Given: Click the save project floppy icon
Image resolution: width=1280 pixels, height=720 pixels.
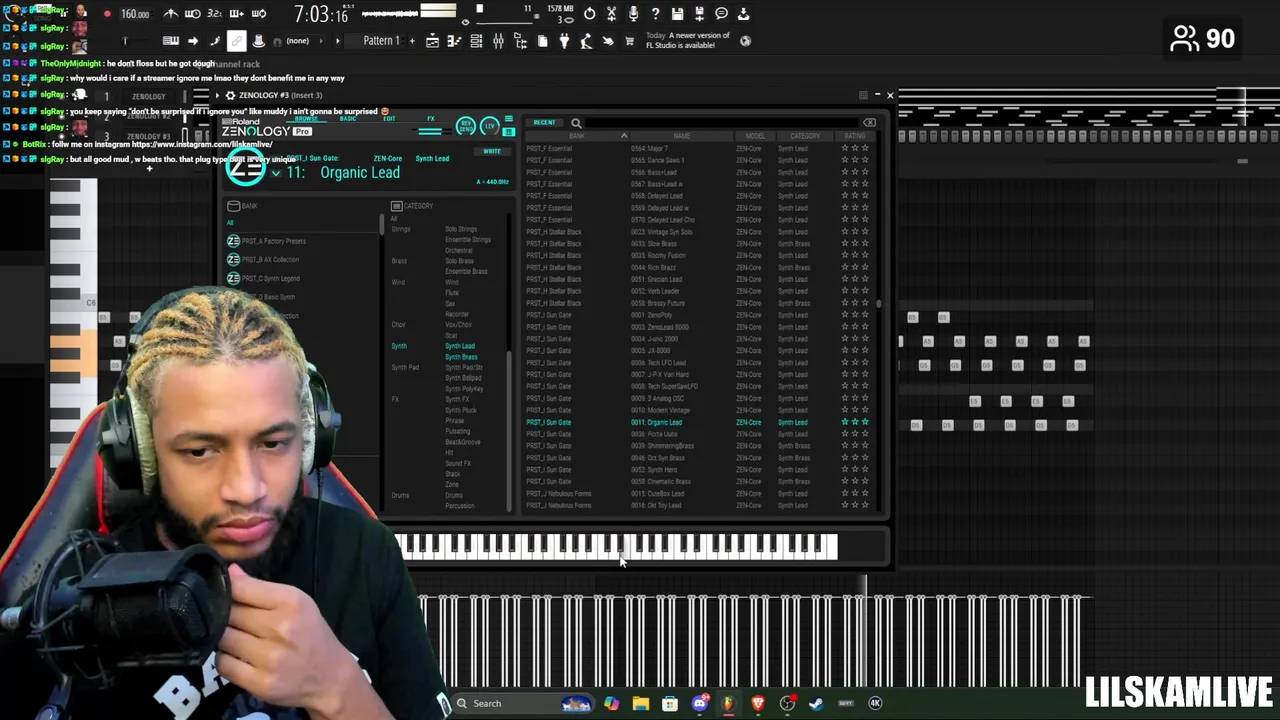Looking at the screenshot, I should 677,14.
